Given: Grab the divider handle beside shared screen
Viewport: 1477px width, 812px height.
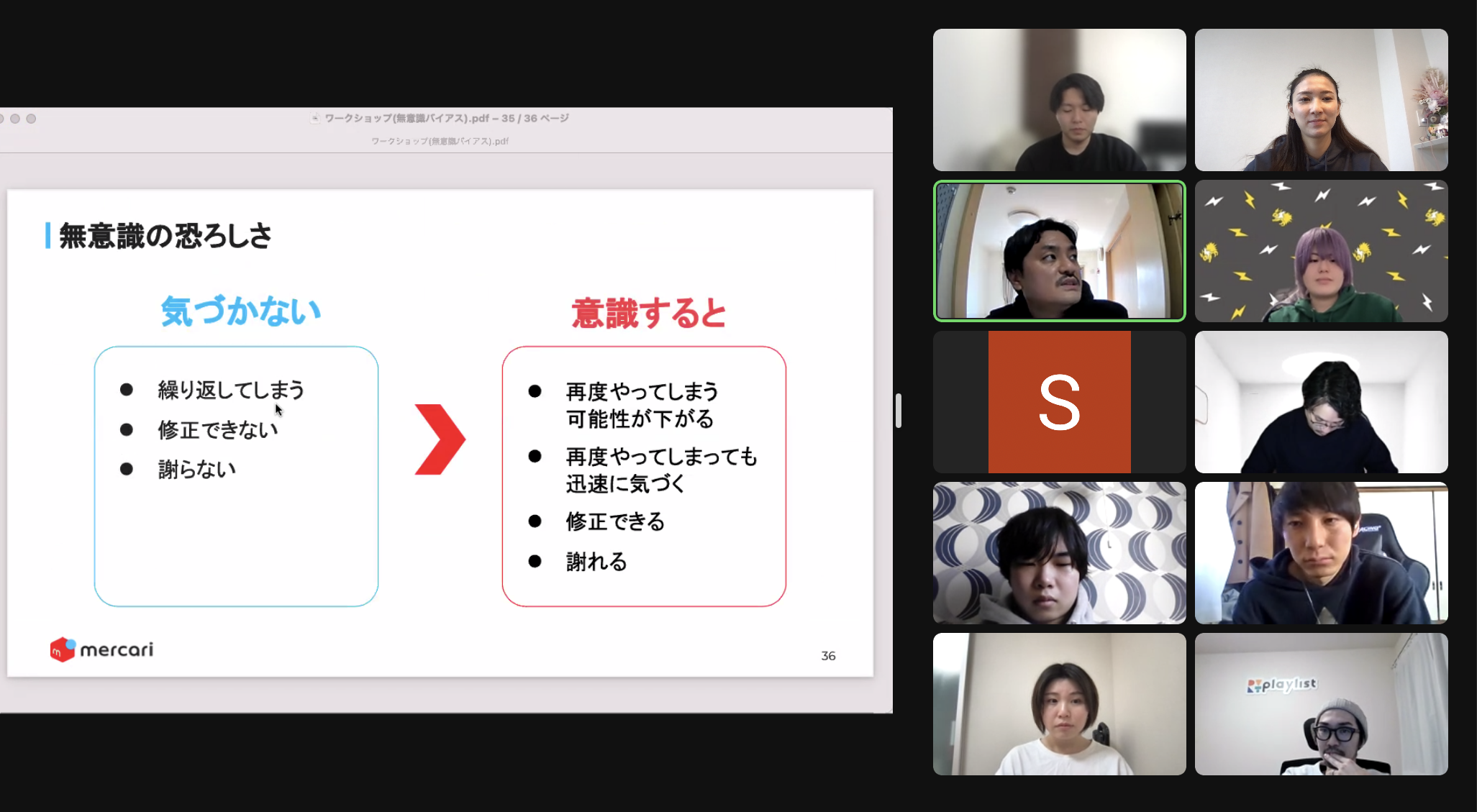Looking at the screenshot, I should (899, 411).
